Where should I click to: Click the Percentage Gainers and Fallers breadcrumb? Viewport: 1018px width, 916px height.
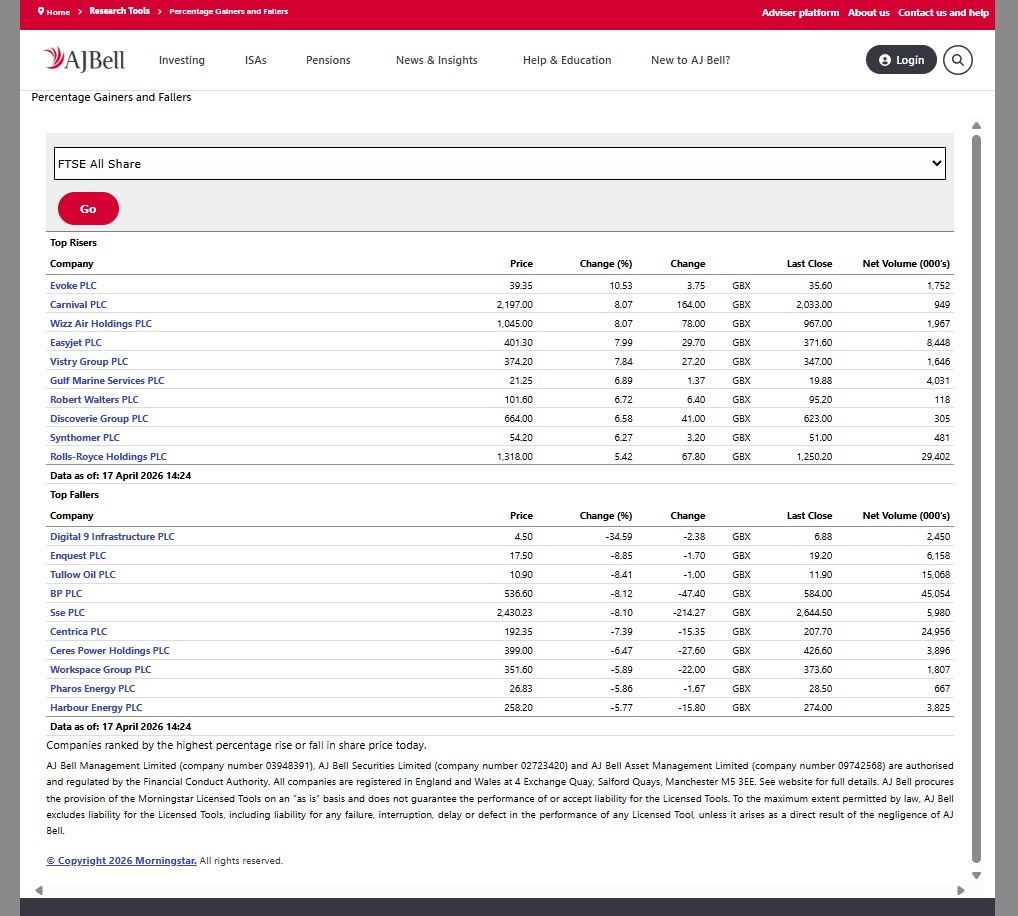229,11
